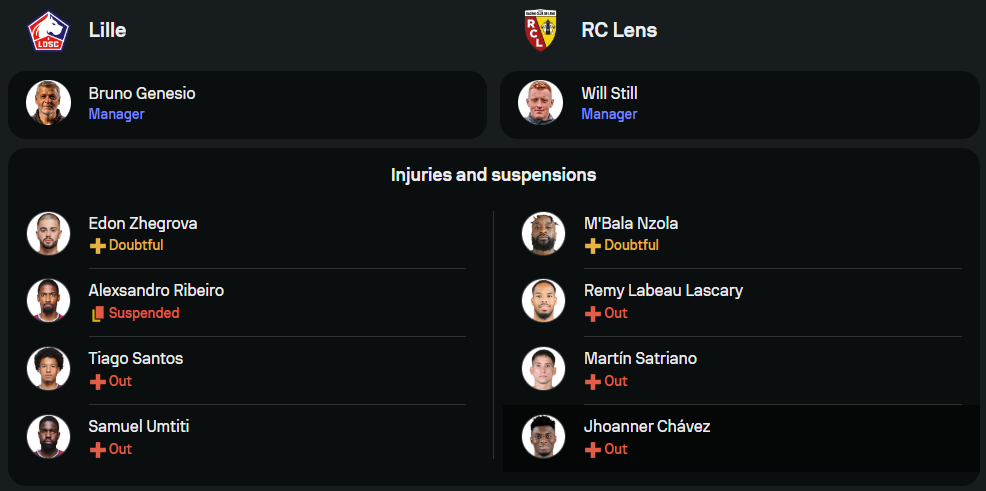The width and height of the screenshot is (986, 491).
Task: Click the red Out icon for Tiago Santos
Action: click(97, 381)
